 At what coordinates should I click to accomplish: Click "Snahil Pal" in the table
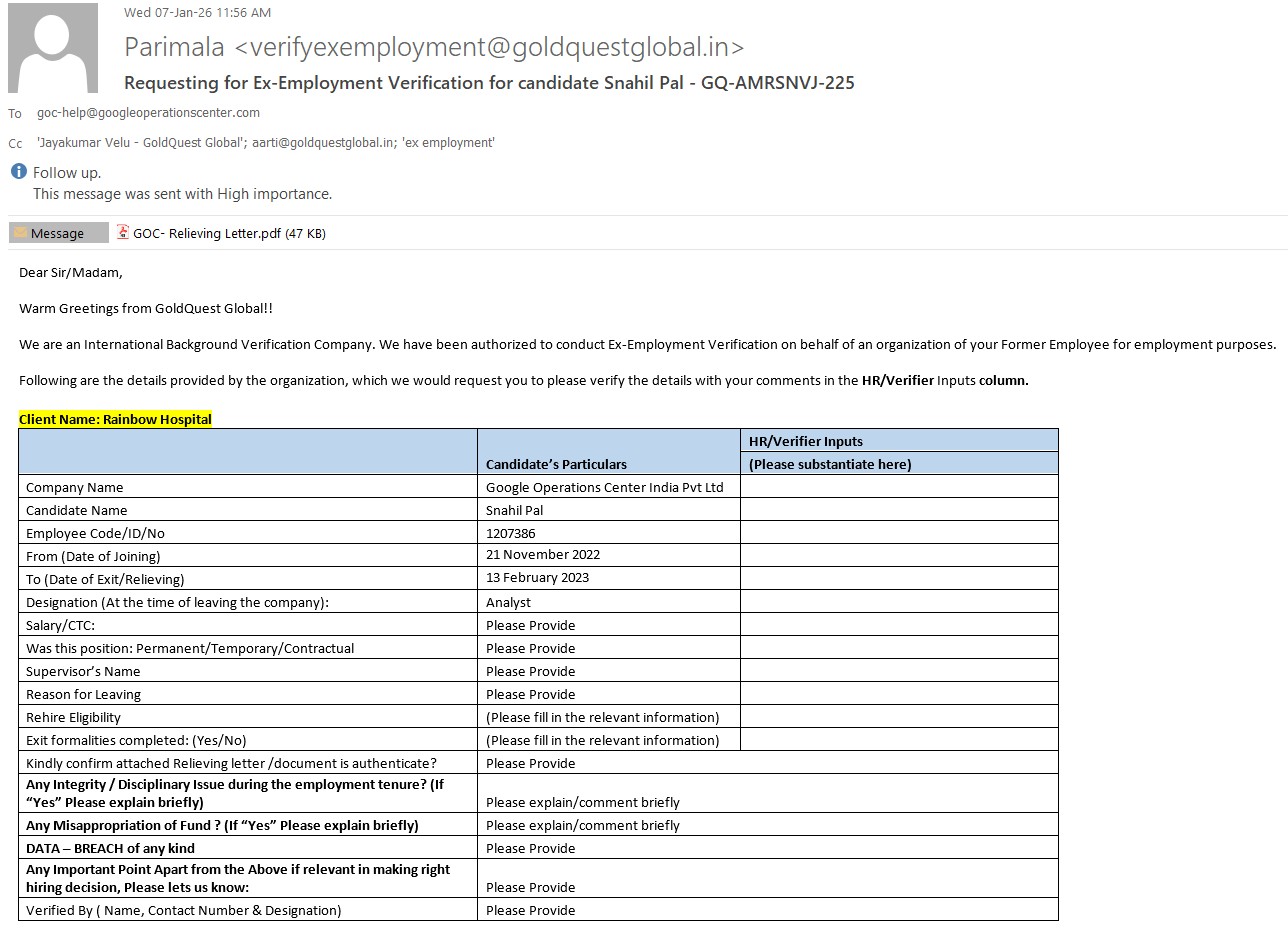click(515, 510)
